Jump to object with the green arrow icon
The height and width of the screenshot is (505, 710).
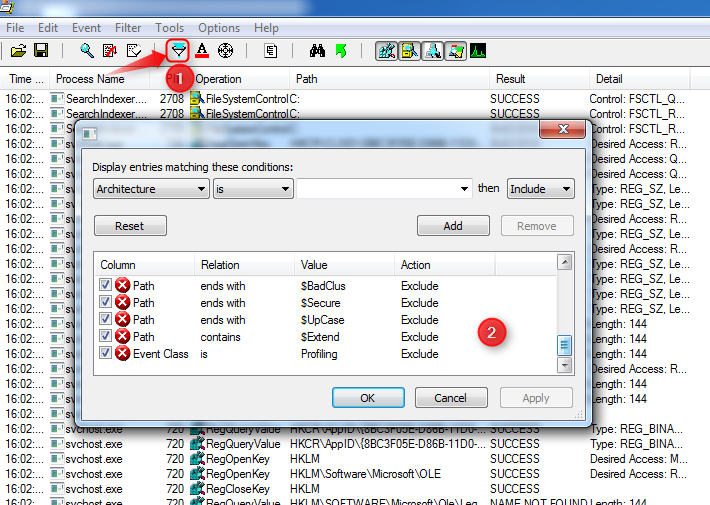coord(341,51)
